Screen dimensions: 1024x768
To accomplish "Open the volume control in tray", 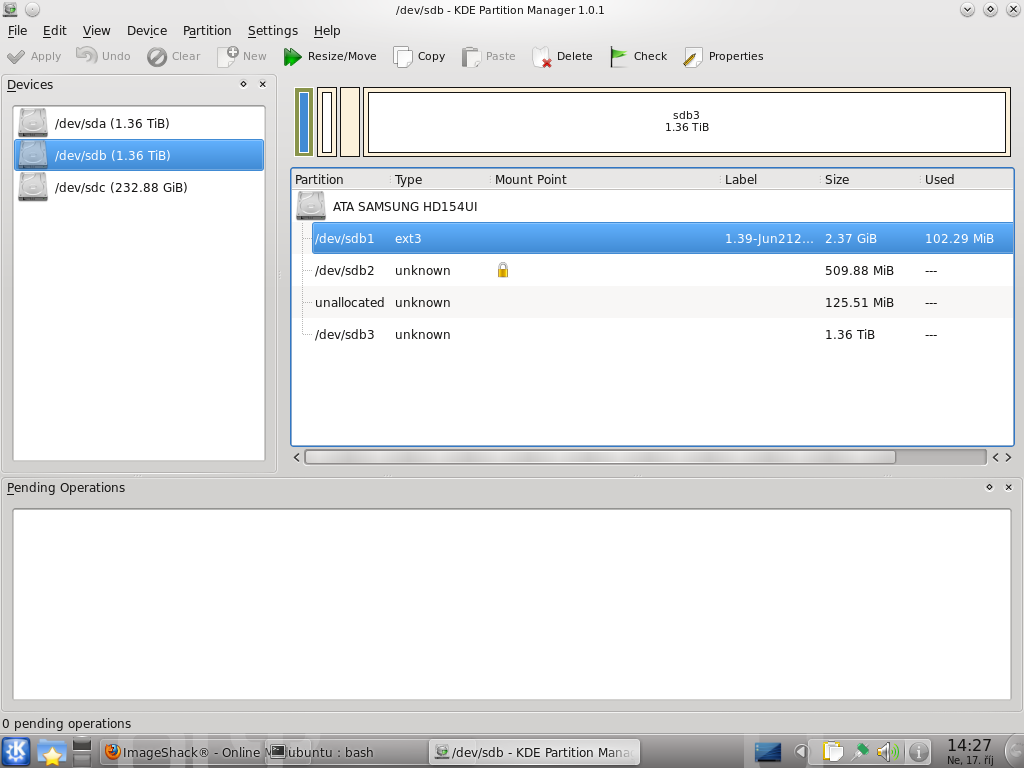I will (888, 752).
